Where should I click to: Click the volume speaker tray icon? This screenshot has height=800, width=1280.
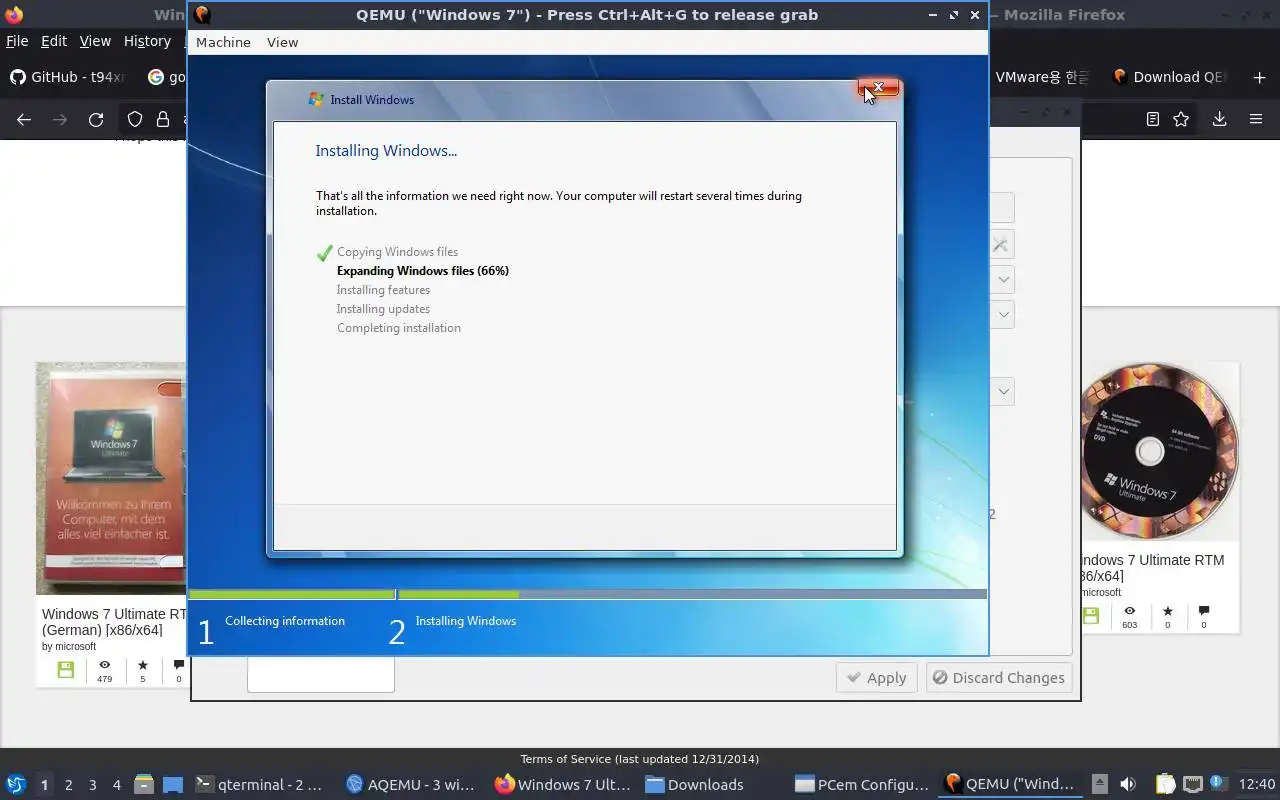[1128, 784]
